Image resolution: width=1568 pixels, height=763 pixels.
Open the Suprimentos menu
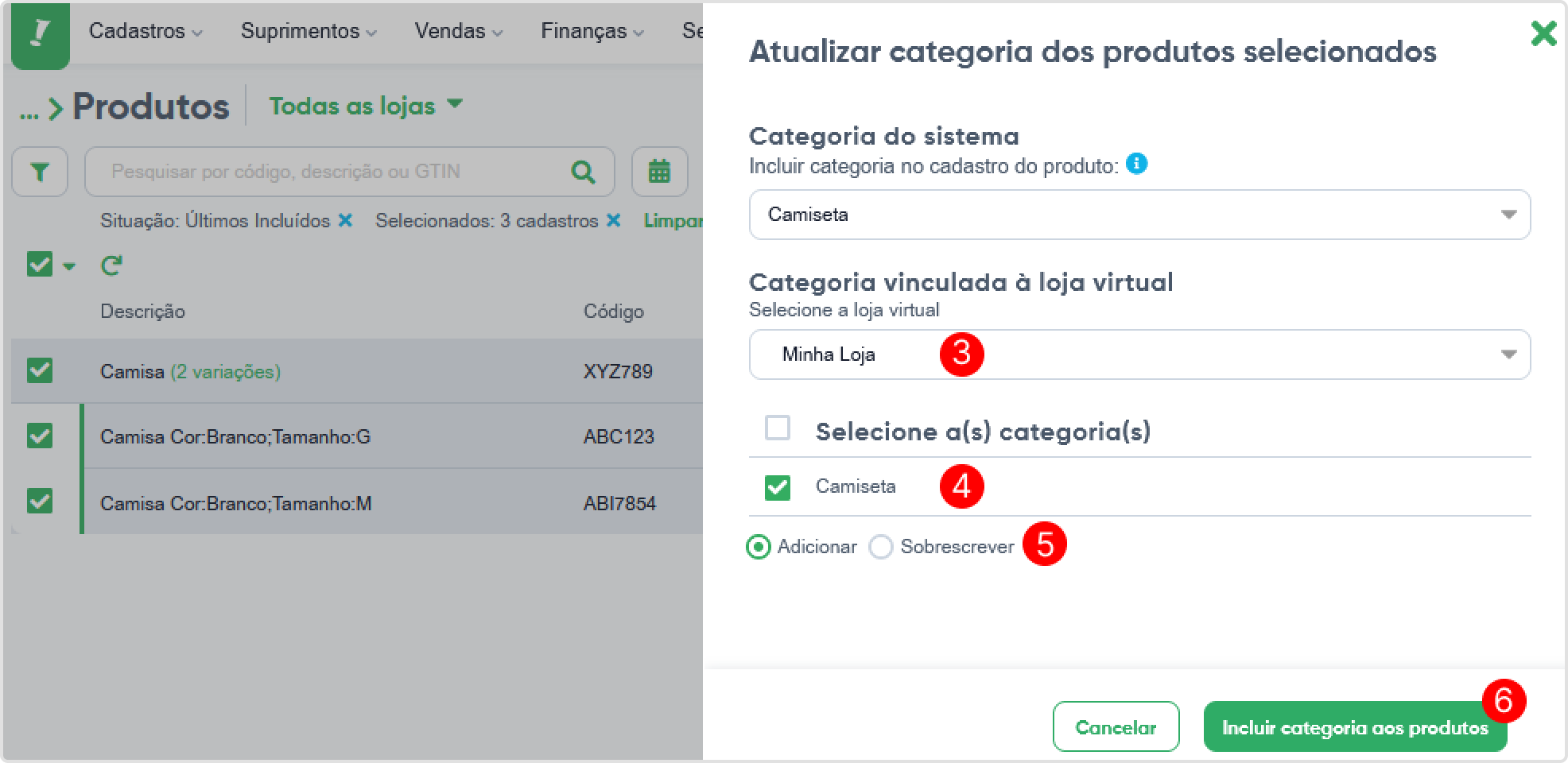309,31
